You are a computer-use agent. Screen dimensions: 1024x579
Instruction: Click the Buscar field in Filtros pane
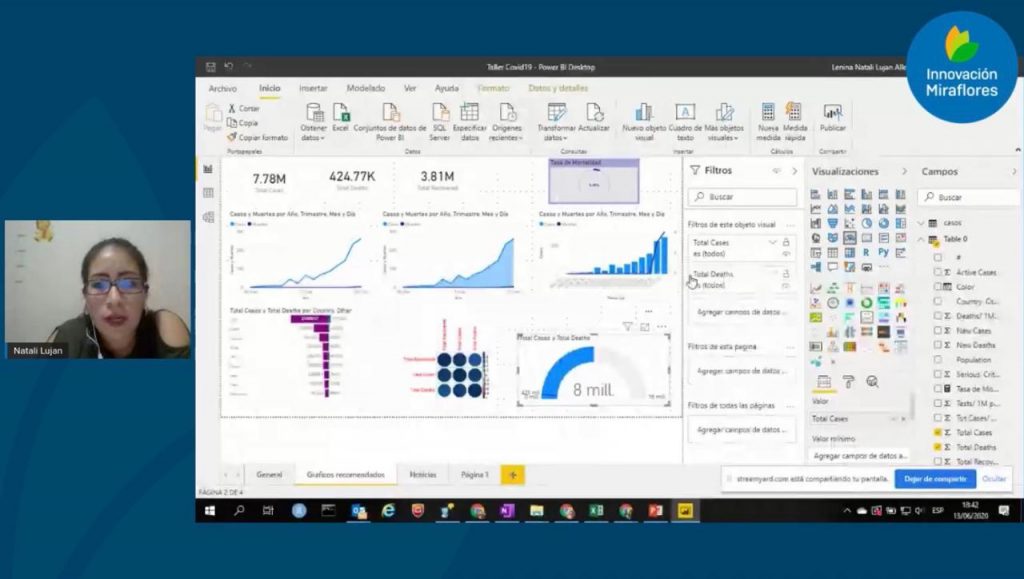point(743,196)
